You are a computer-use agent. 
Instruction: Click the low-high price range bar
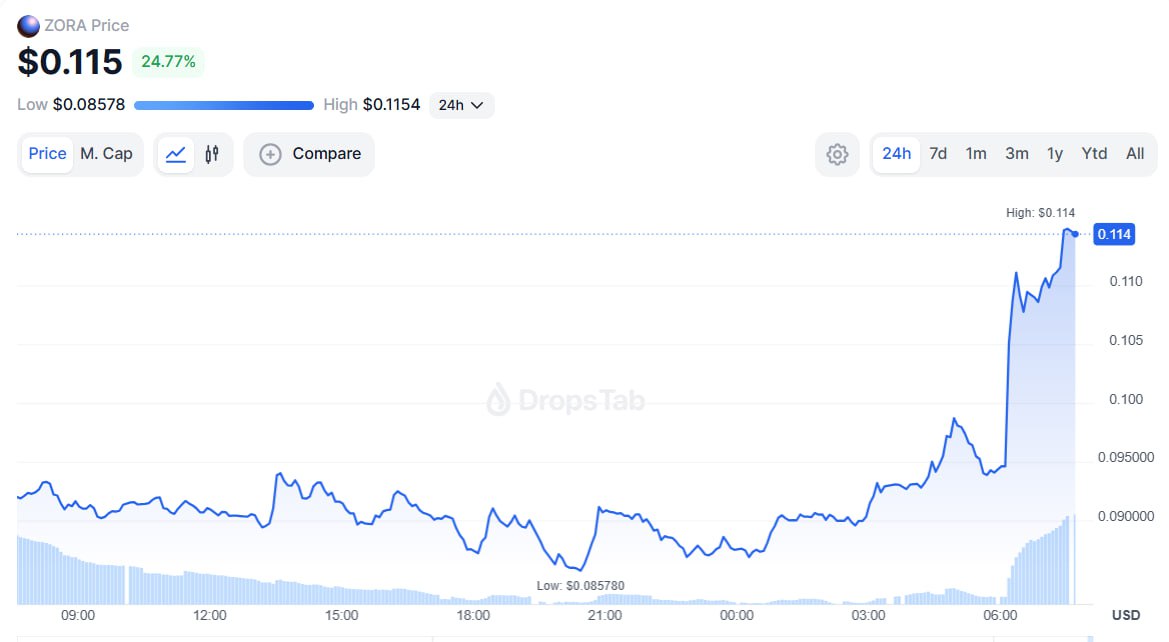[223, 105]
